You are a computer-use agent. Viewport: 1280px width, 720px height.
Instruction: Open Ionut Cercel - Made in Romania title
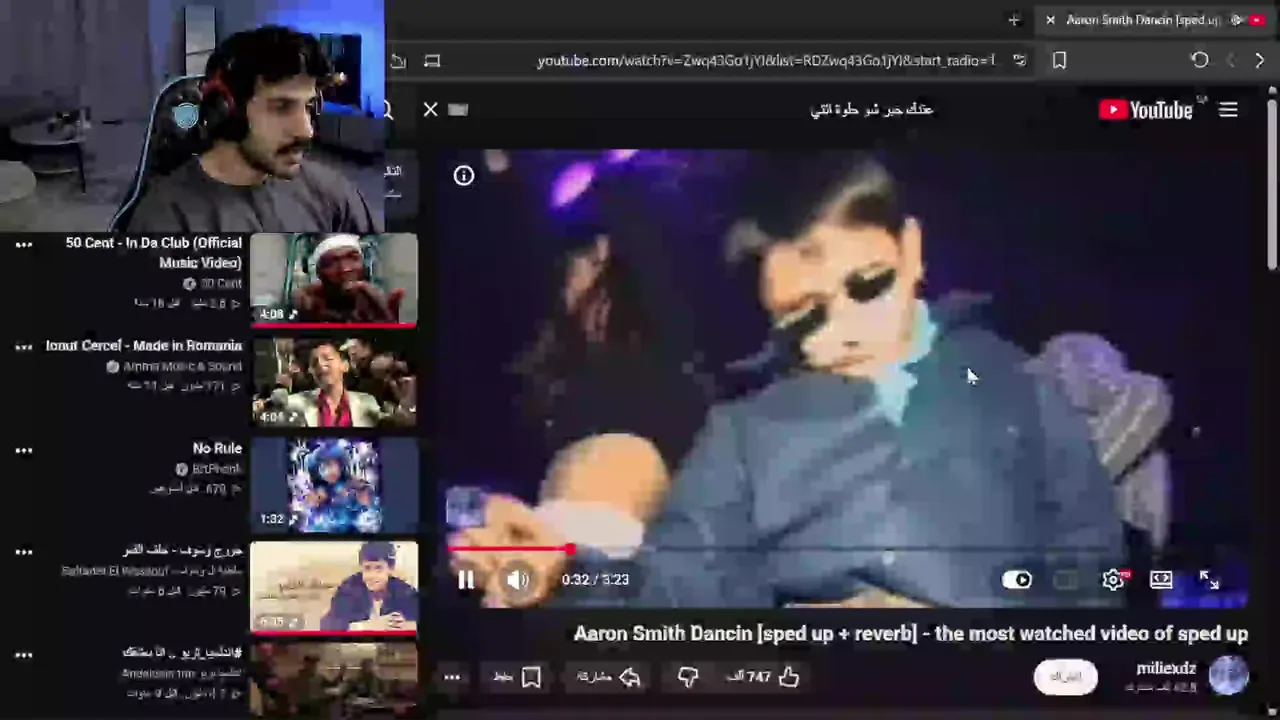pos(144,346)
